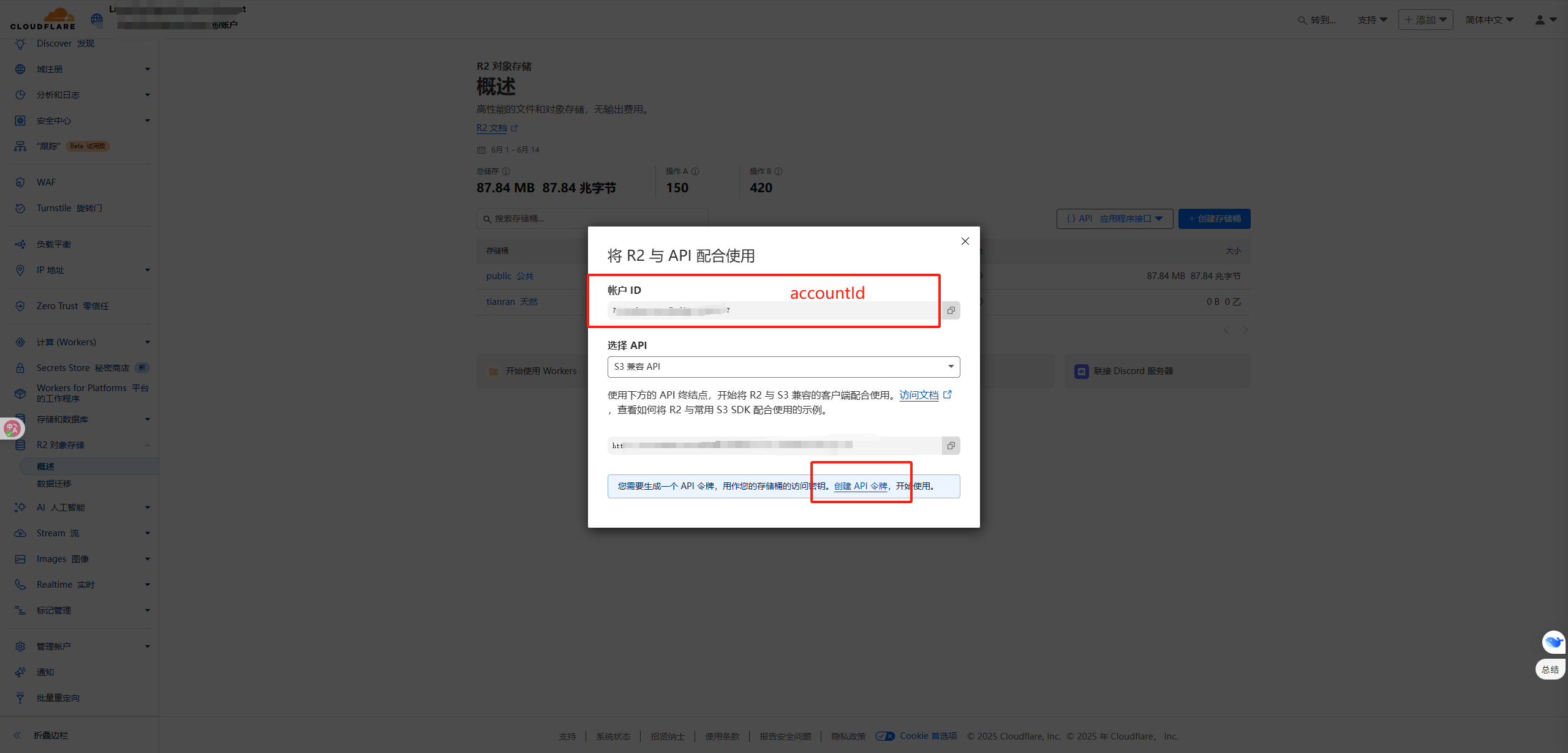Copy the account ID value
The height and width of the screenshot is (753, 1568).
(x=951, y=310)
